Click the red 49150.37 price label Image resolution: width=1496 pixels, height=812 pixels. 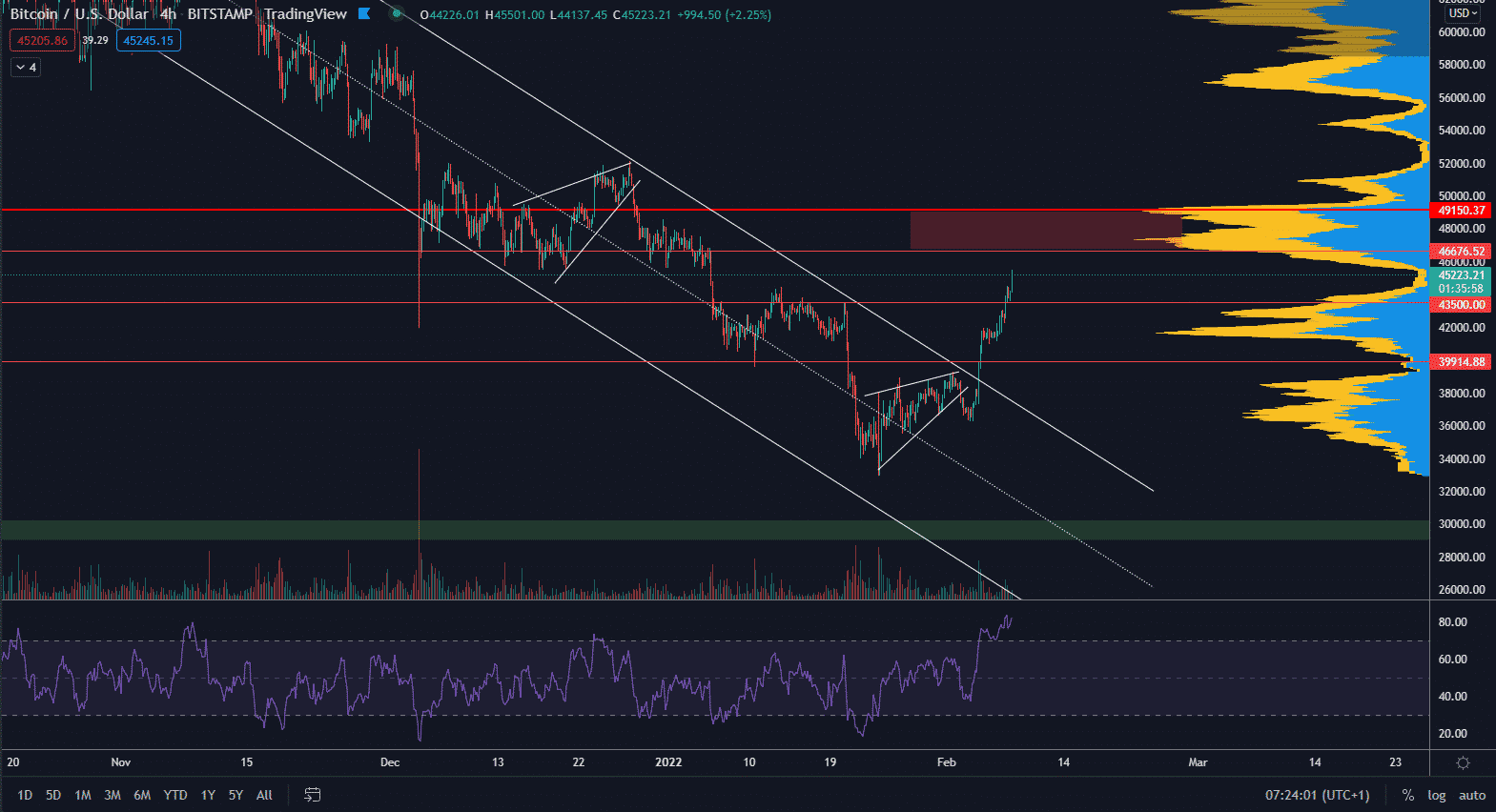click(x=1461, y=211)
